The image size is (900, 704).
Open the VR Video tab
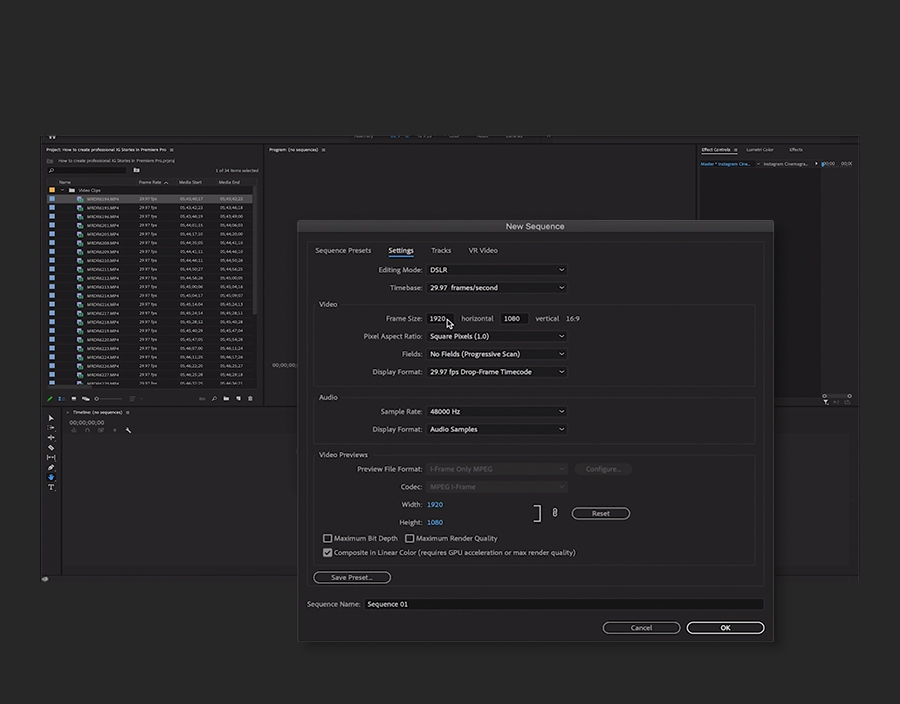coord(483,251)
